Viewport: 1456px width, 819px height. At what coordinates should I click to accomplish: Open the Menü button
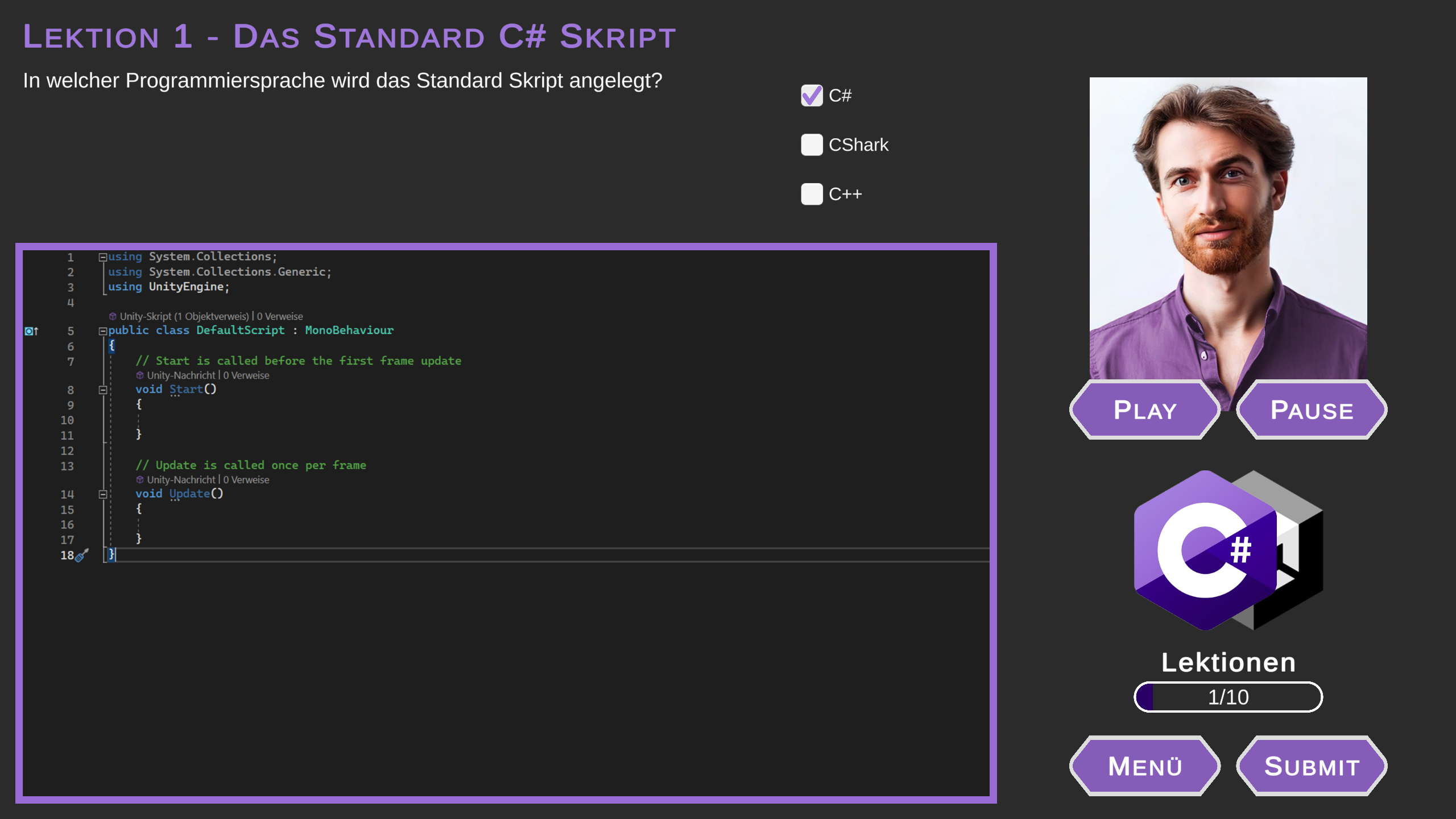(x=1145, y=766)
